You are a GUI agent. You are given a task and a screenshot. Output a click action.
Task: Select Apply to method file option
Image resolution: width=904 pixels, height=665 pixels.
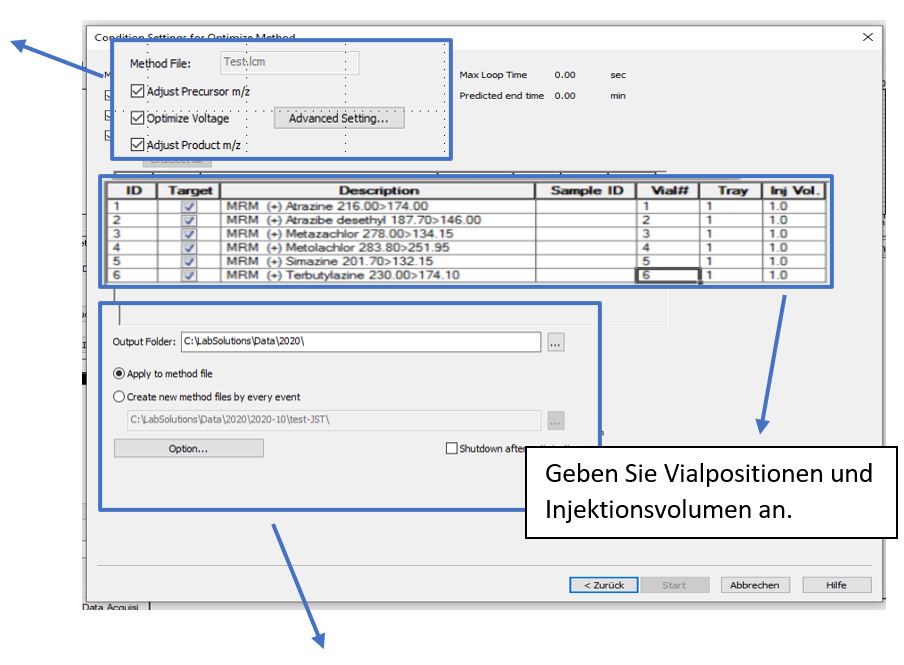(x=119, y=374)
